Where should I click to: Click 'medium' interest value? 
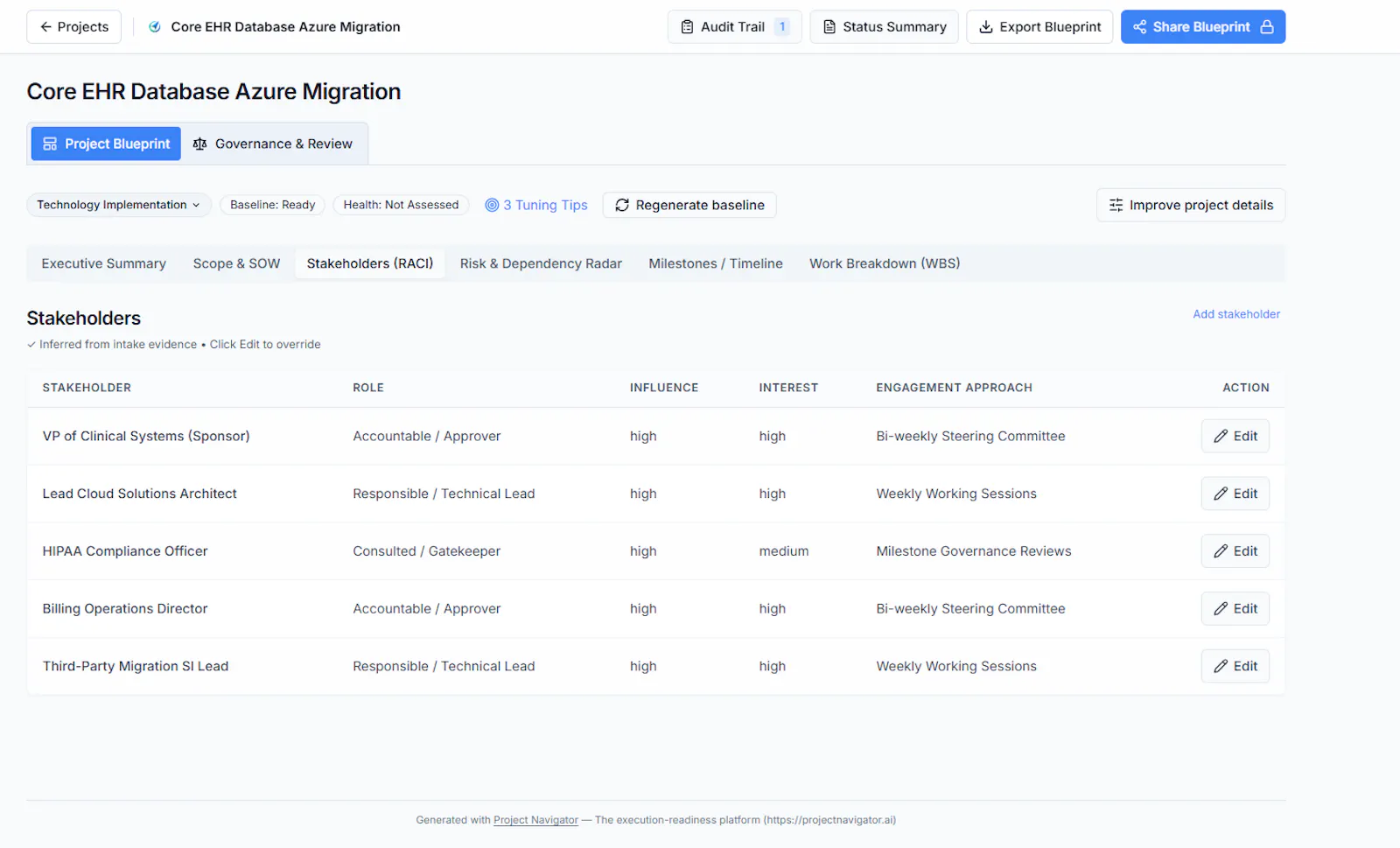(x=784, y=551)
